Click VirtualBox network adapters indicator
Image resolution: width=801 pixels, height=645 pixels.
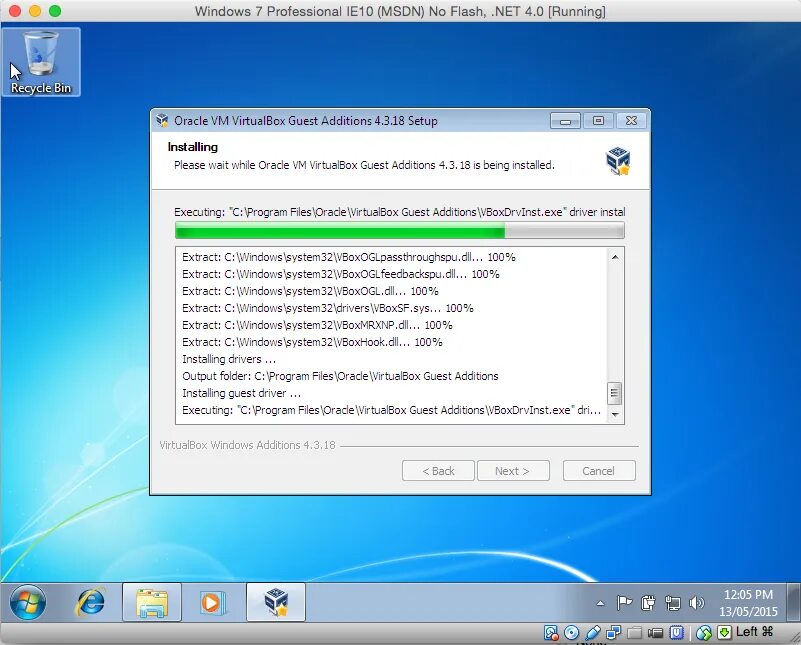pyautogui.click(x=613, y=633)
